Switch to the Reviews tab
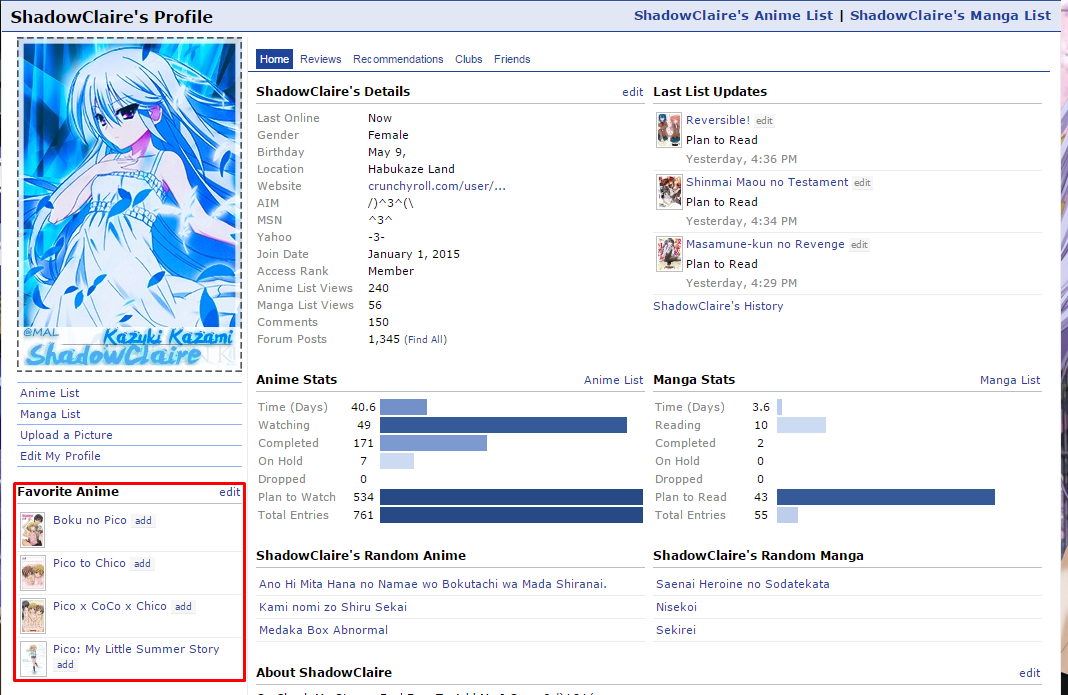 tap(320, 59)
